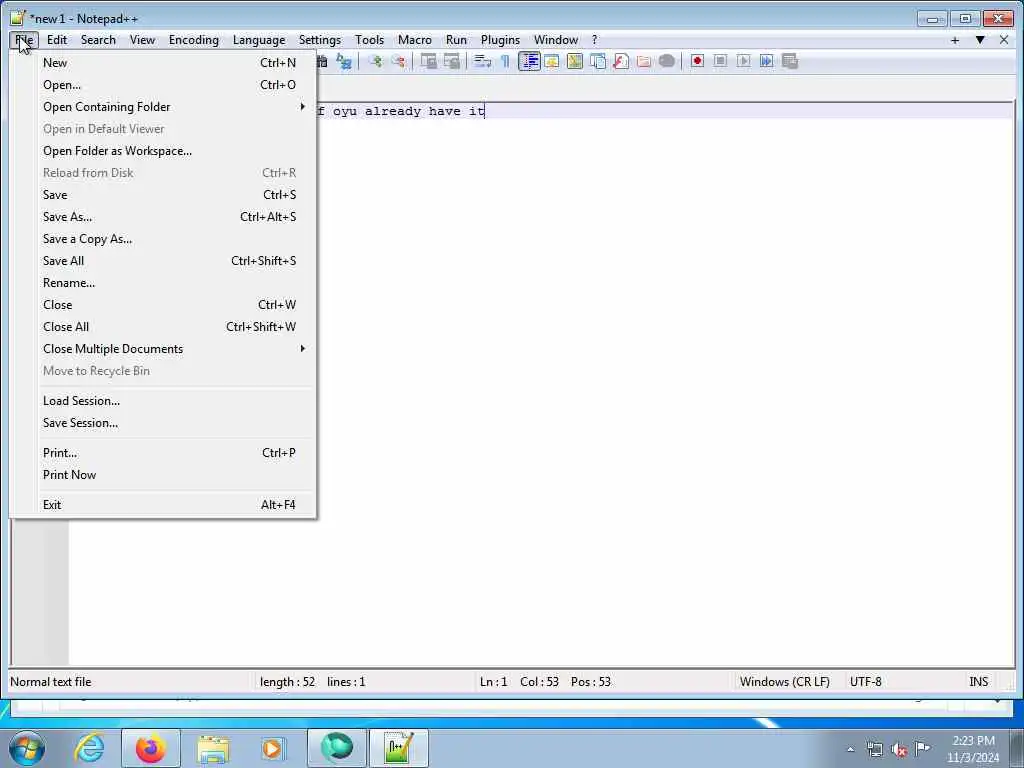Enable synchronized vertical scrolling icon
Image resolution: width=1024 pixels, height=768 pixels.
click(x=428, y=61)
